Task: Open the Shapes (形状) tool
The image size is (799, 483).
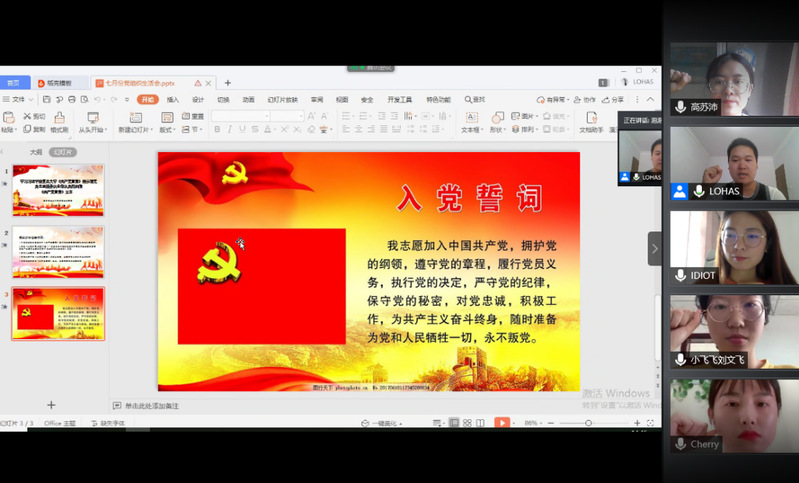Action: pyautogui.click(x=497, y=118)
